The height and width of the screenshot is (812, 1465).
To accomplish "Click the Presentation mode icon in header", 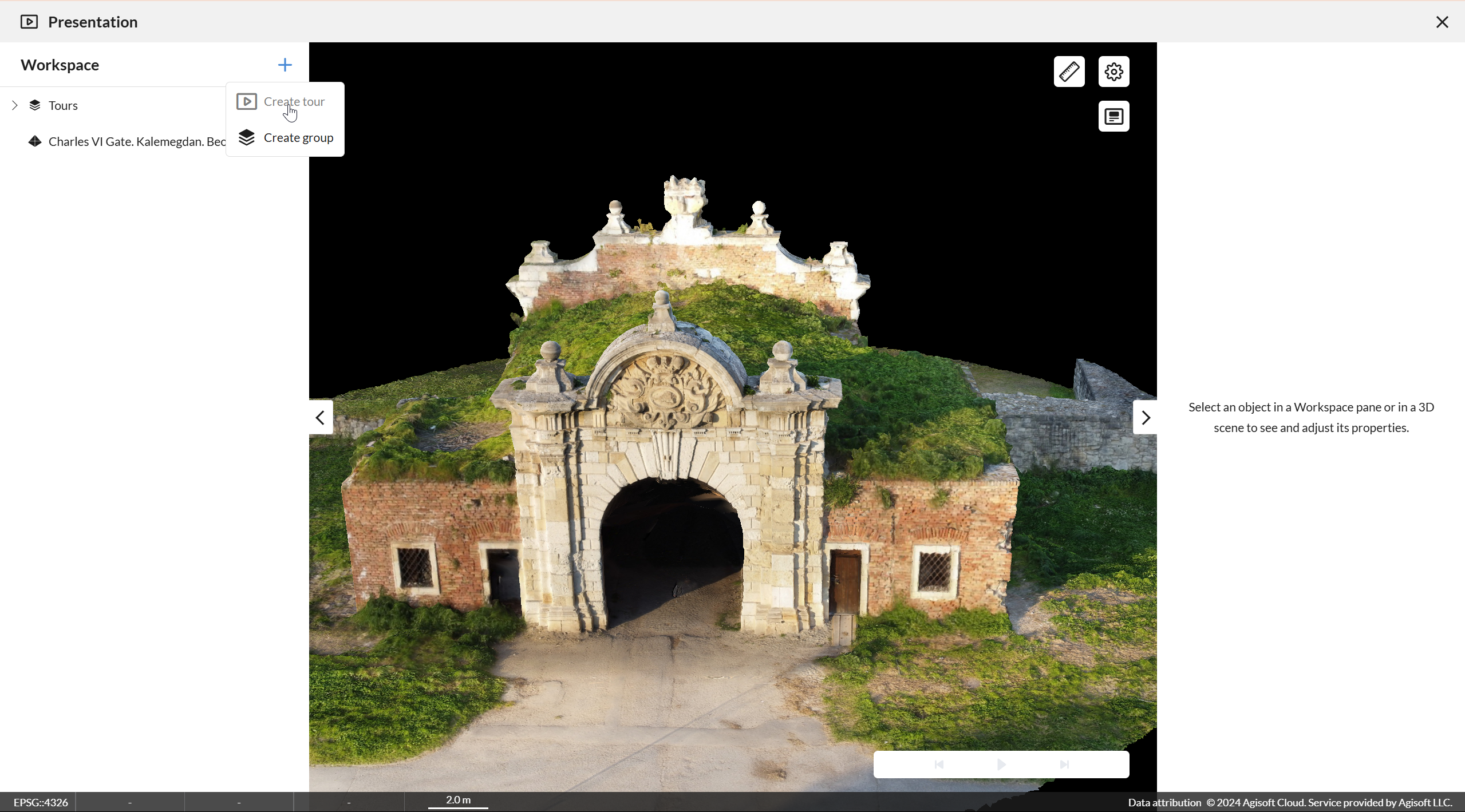I will click(x=29, y=22).
